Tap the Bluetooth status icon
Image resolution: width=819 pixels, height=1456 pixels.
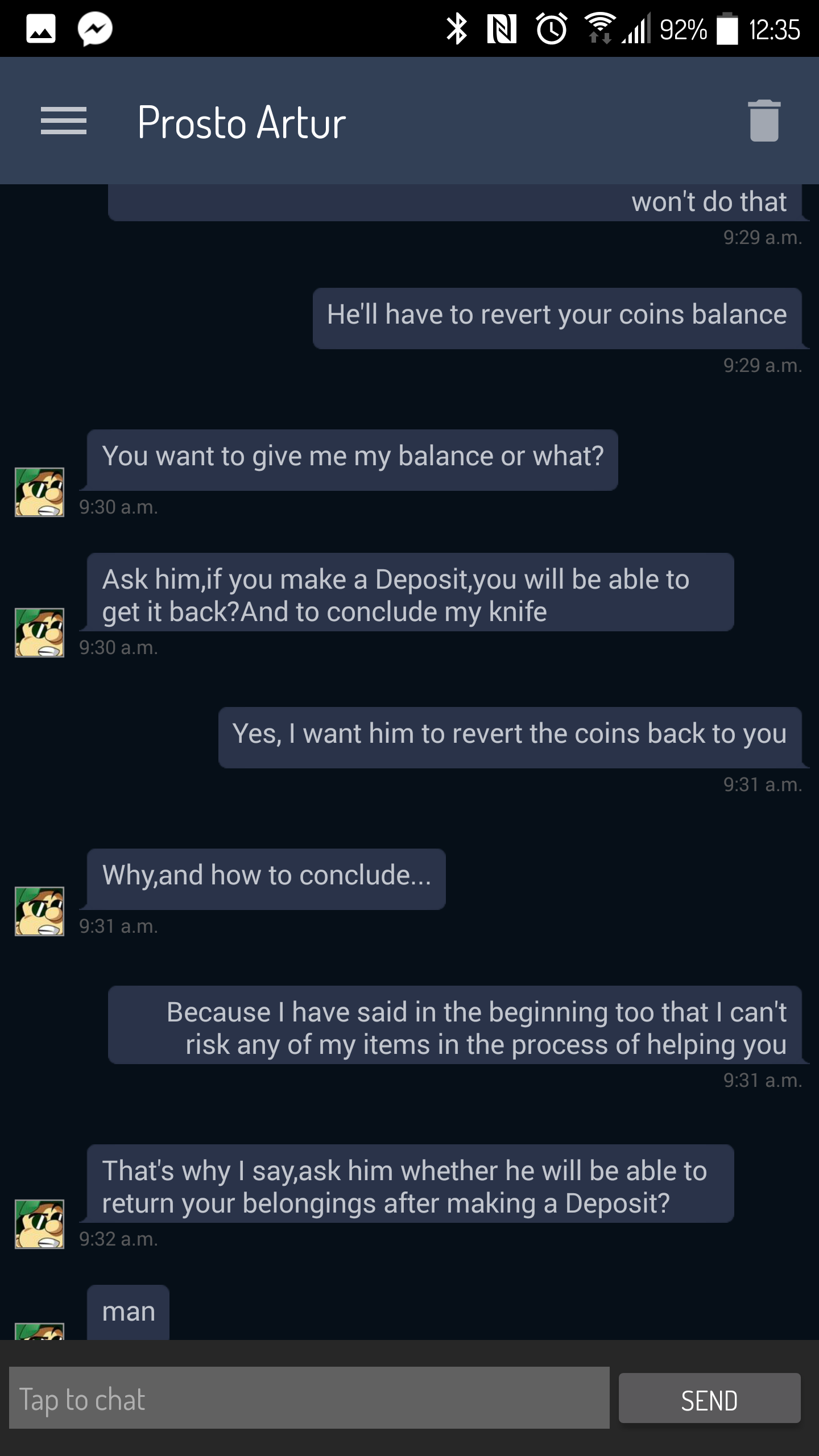456,29
